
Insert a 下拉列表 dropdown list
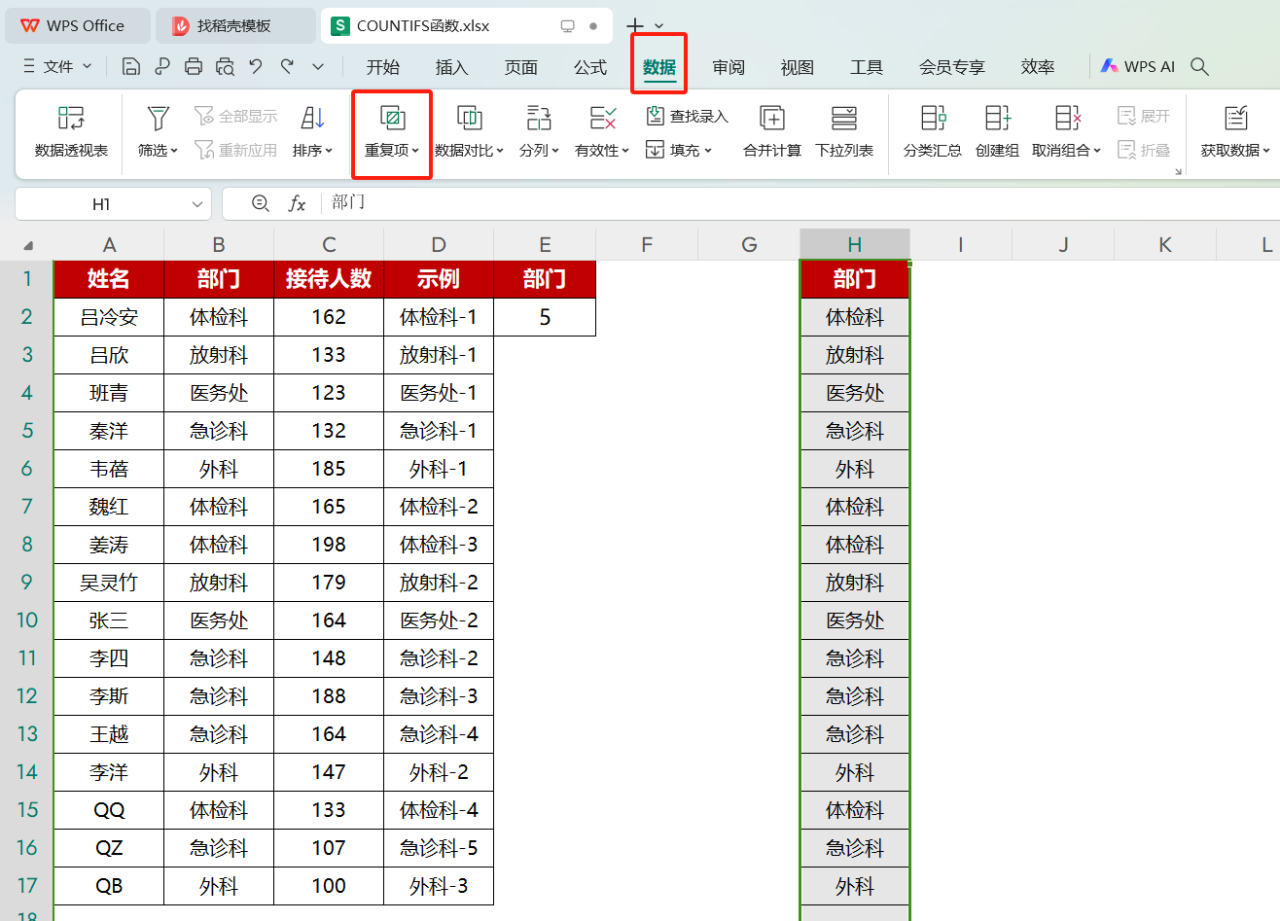844,133
